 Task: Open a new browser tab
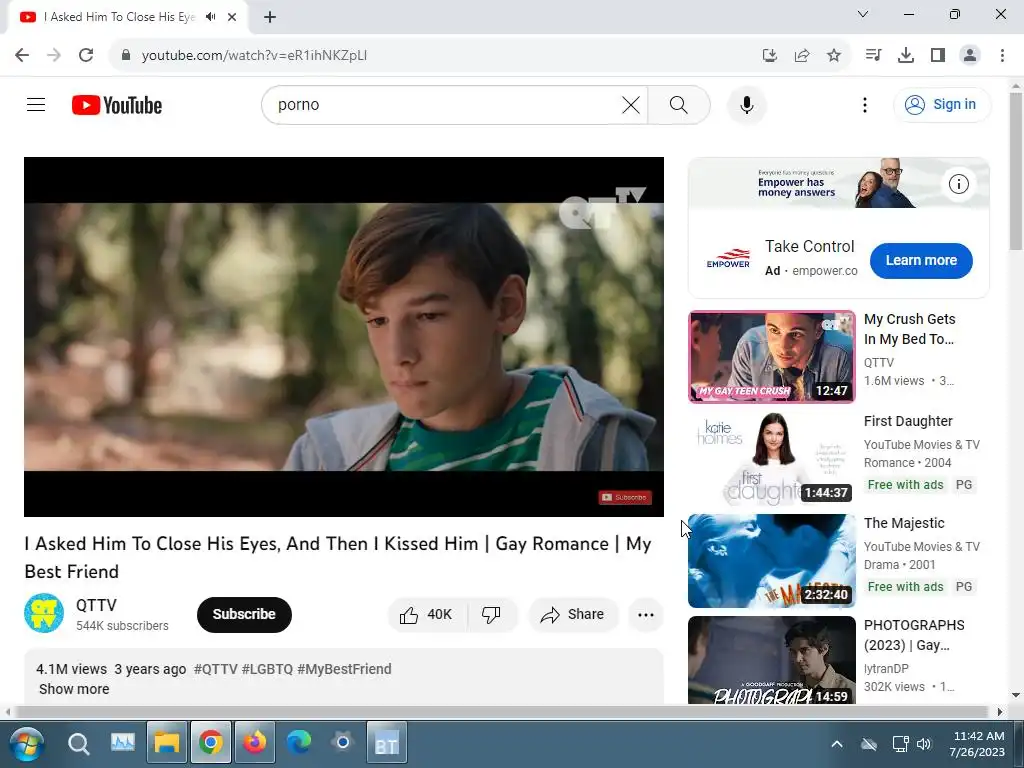tap(270, 17)
